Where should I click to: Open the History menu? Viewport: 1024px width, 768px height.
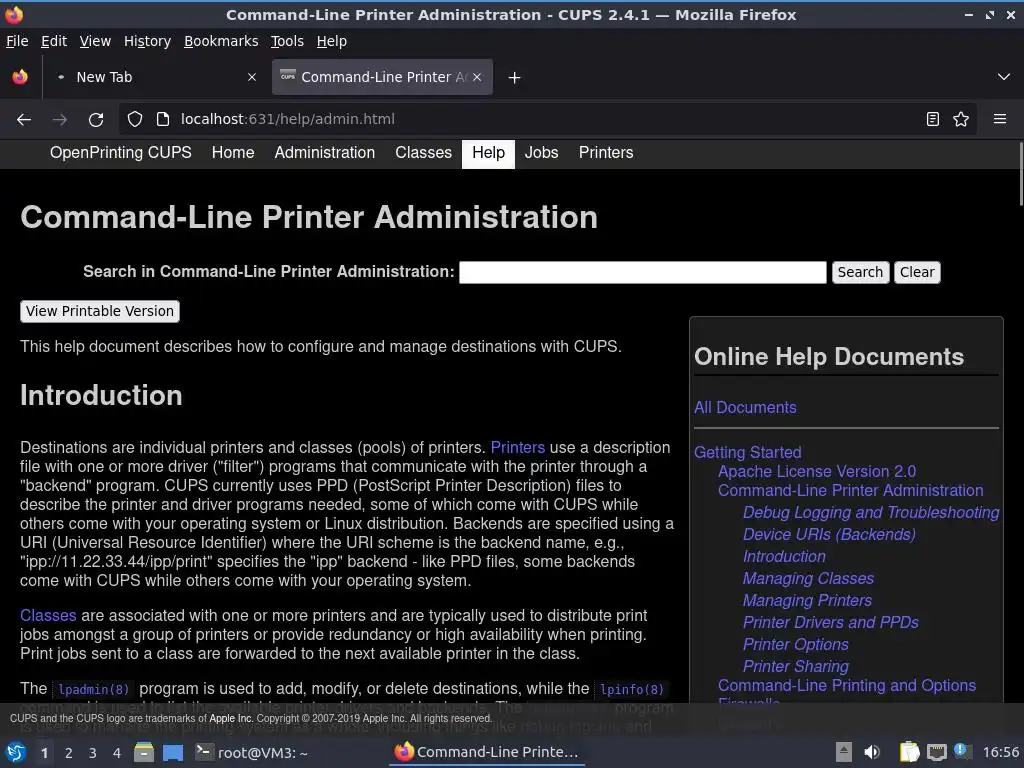[x=148, y=41]
